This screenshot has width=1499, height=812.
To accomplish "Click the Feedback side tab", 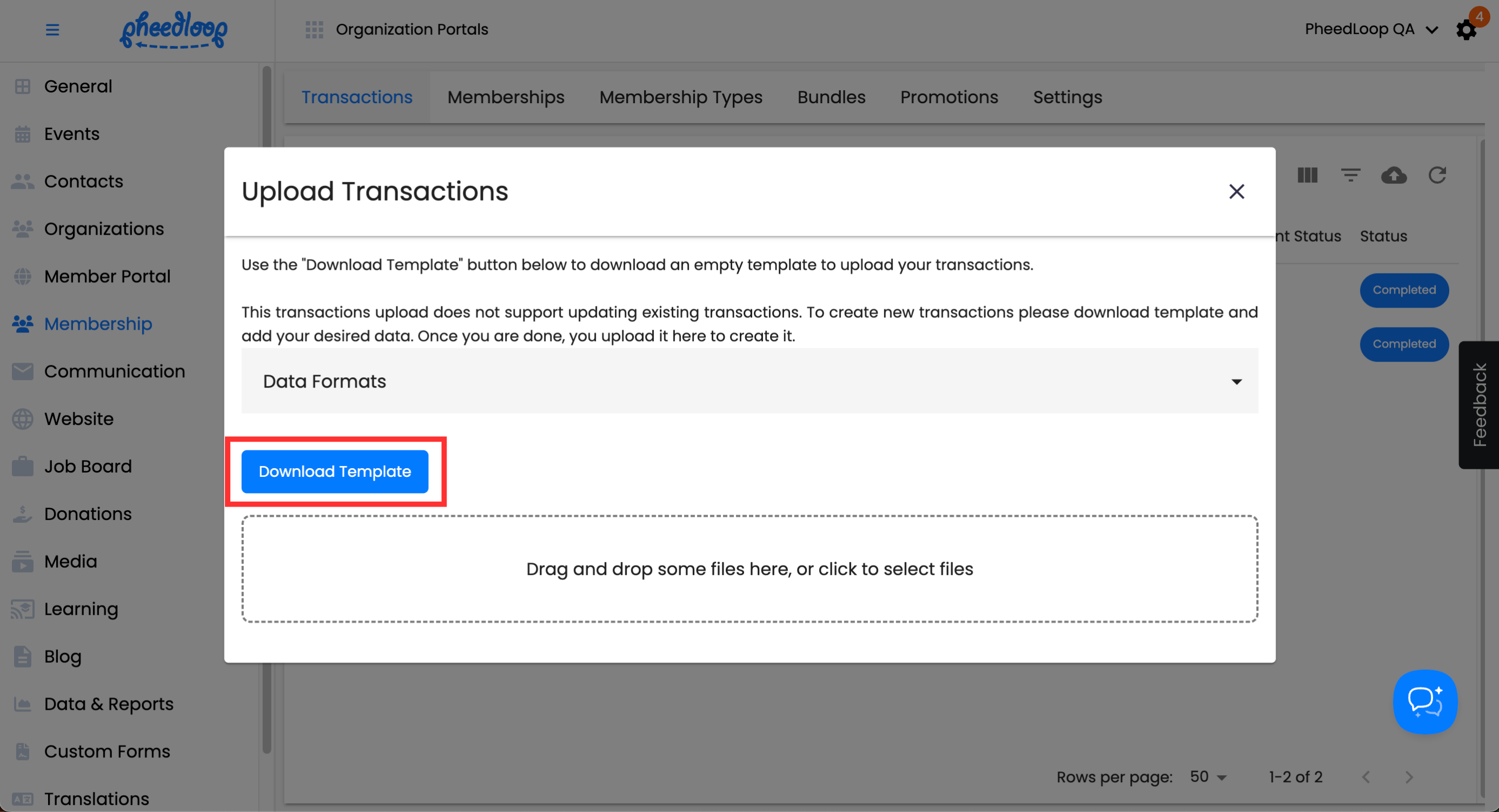I will point(1478,405).
